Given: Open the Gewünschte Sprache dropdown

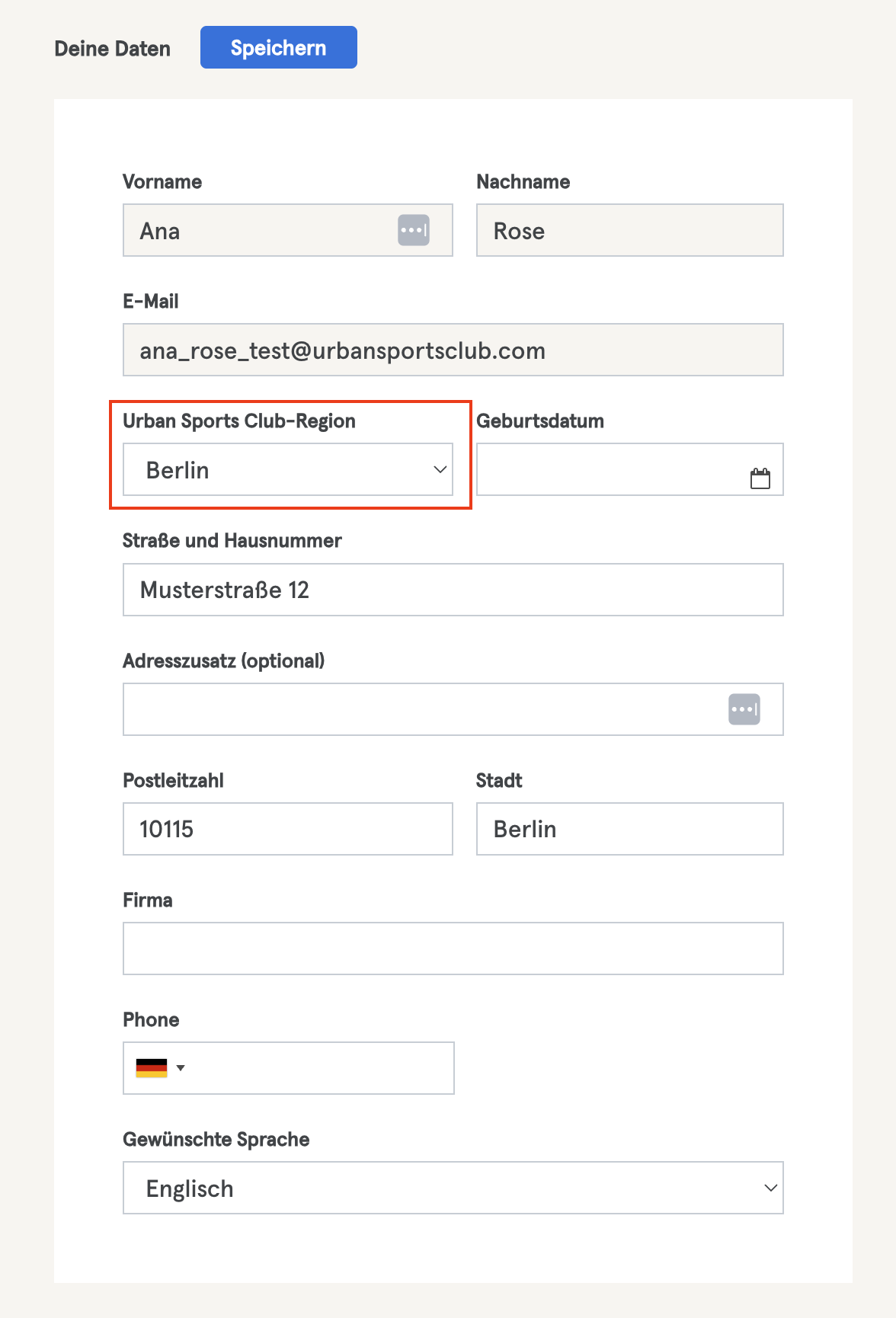Looking at the screenshot, I should coord(453,1188).
